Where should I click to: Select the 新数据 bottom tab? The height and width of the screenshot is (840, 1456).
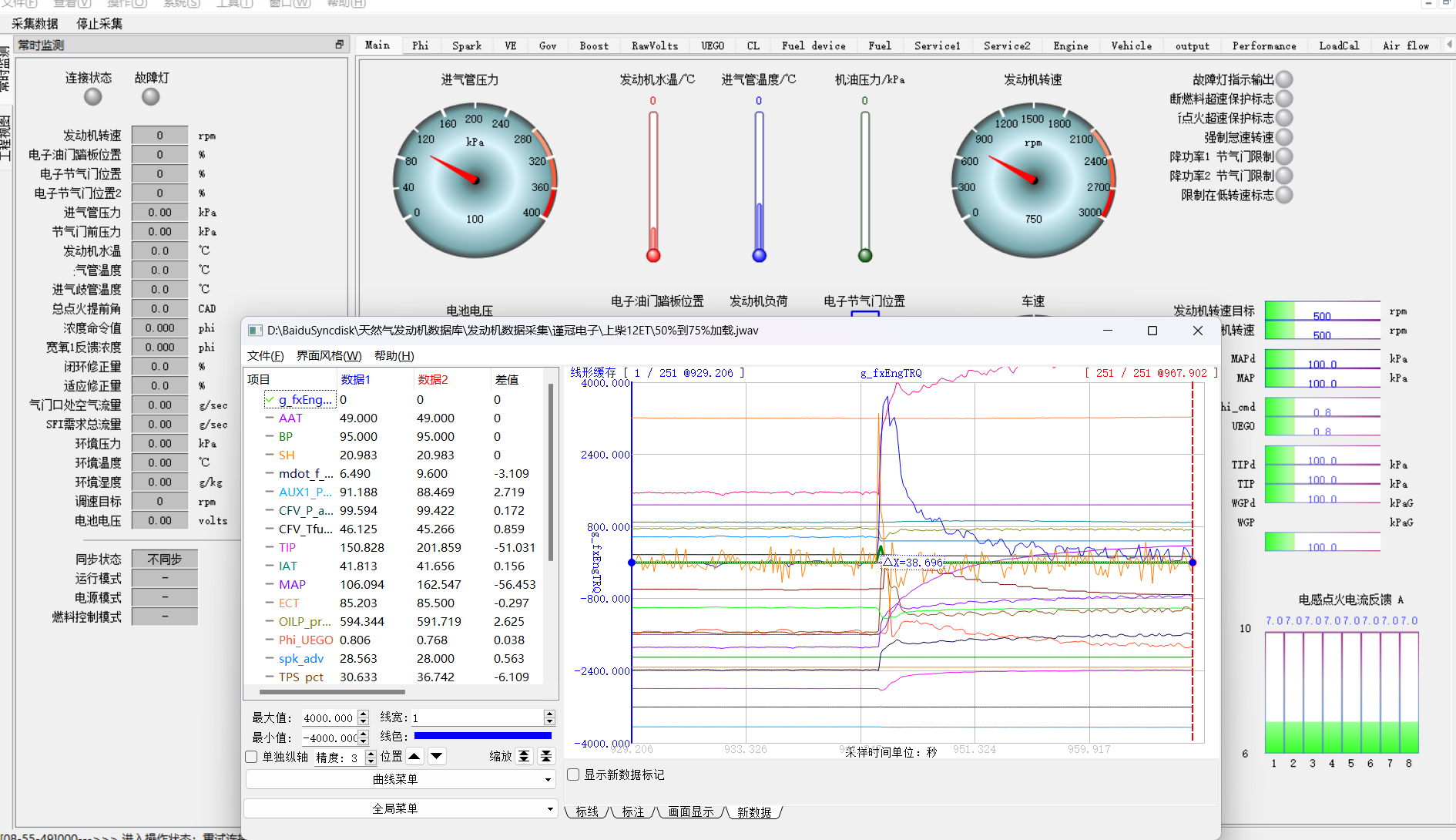pos(754,811)
